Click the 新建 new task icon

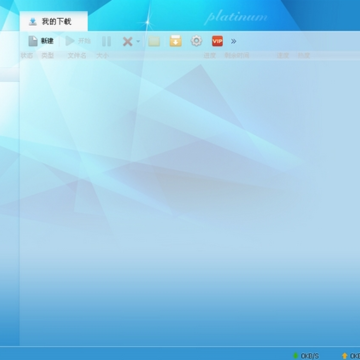[x=33, y=41]
